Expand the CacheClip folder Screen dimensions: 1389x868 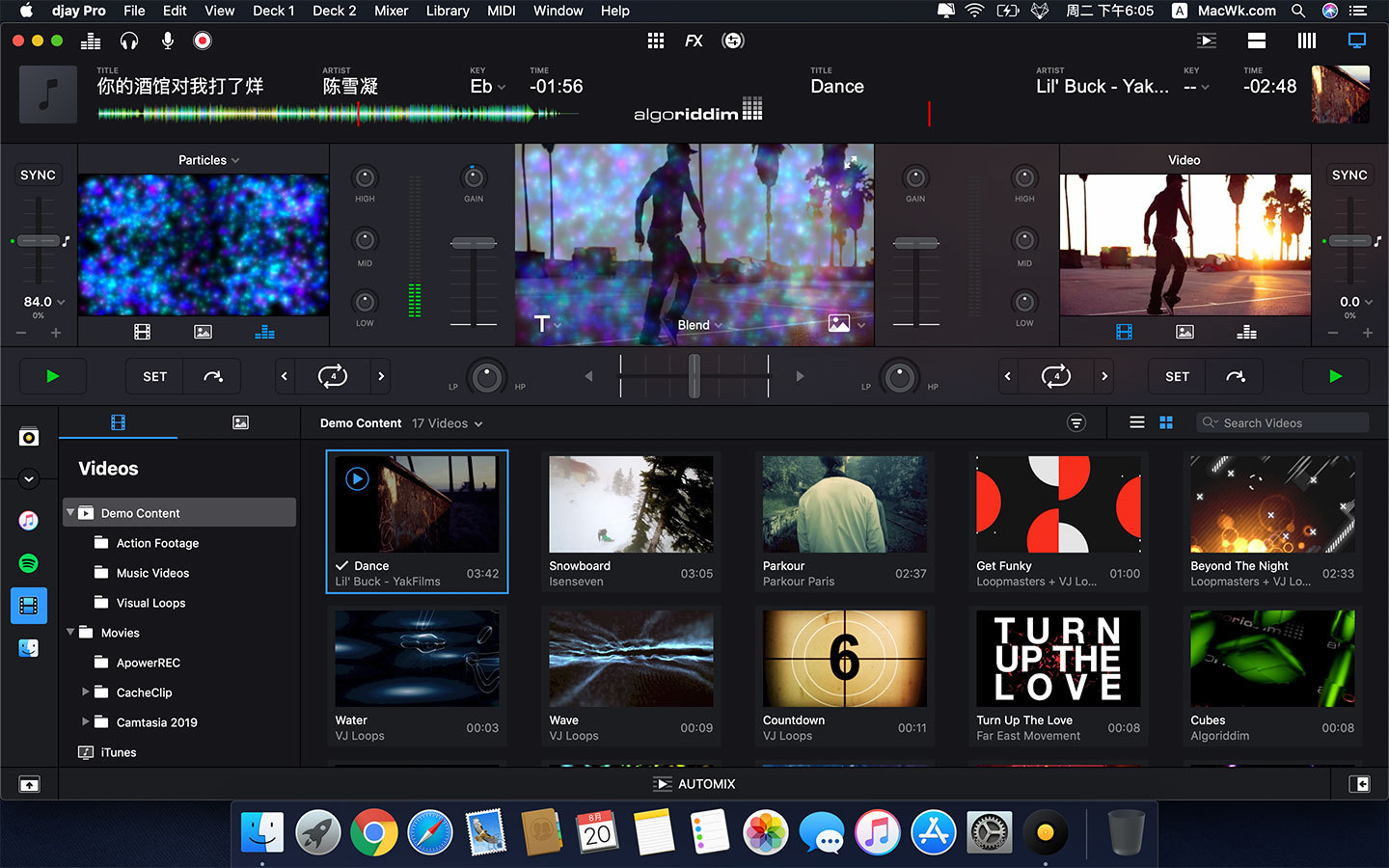click(85, 692)
